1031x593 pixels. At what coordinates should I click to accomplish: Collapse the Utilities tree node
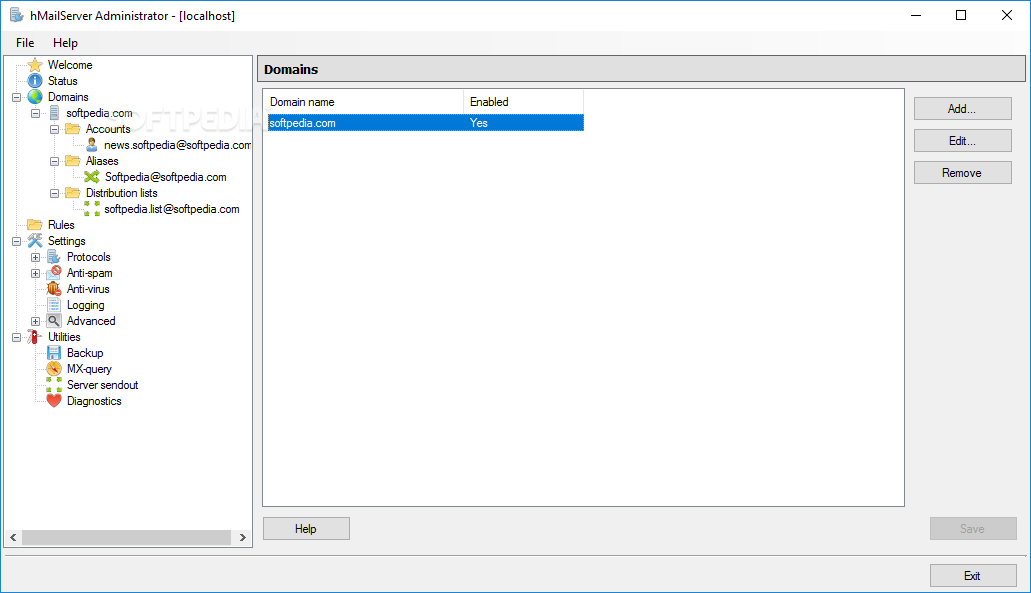click(16, 337)
